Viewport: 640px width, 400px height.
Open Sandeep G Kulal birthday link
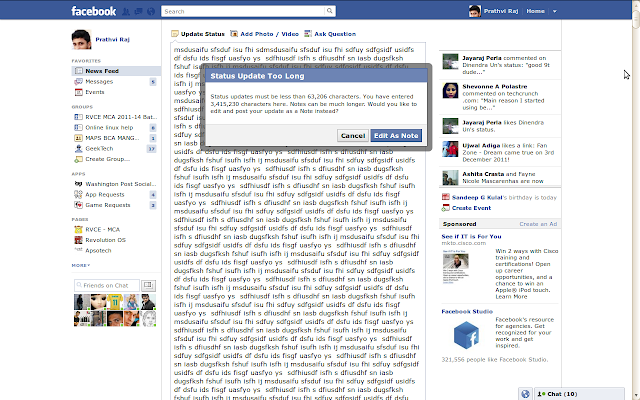[x=477, y=198]
